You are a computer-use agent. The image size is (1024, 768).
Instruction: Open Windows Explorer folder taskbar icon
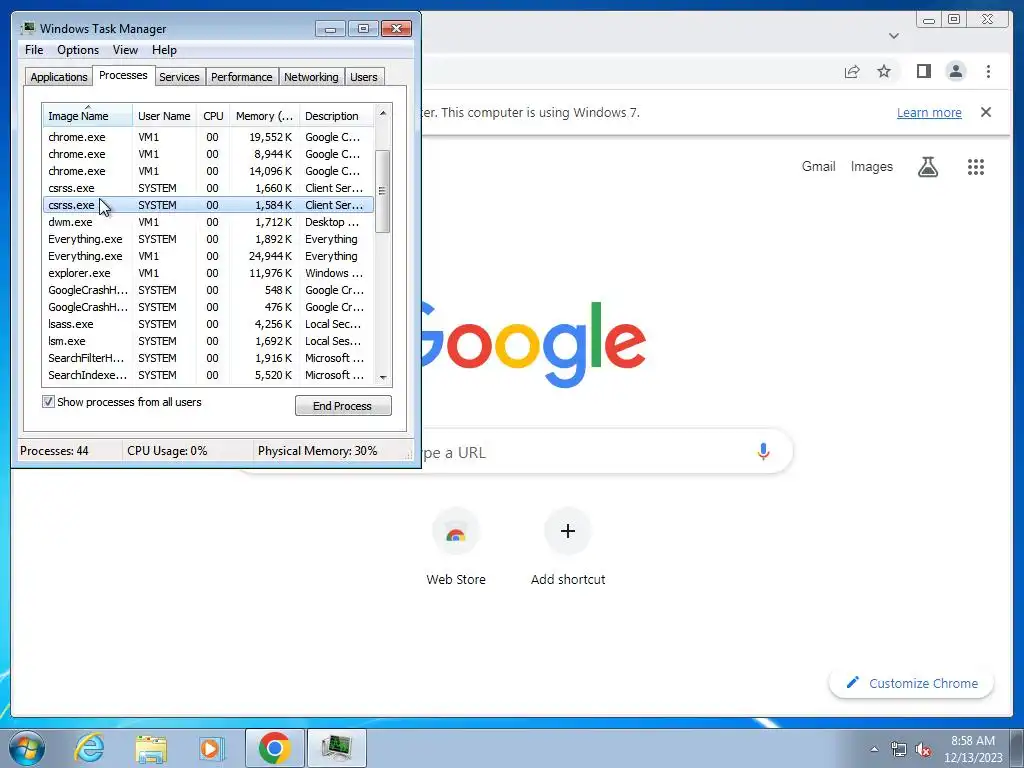click(151, 748)
